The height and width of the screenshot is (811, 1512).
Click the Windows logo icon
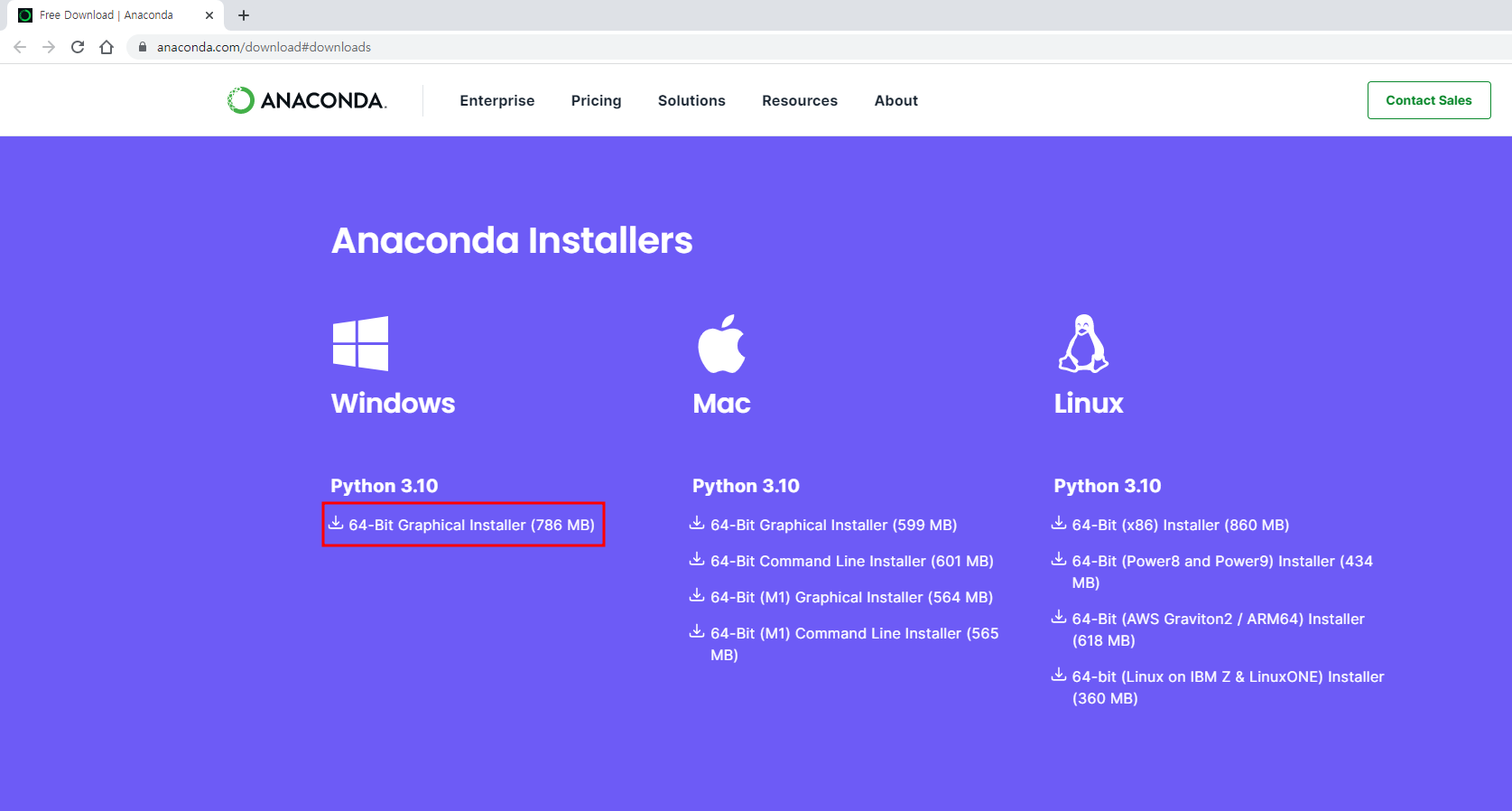(x=360, y=343)
